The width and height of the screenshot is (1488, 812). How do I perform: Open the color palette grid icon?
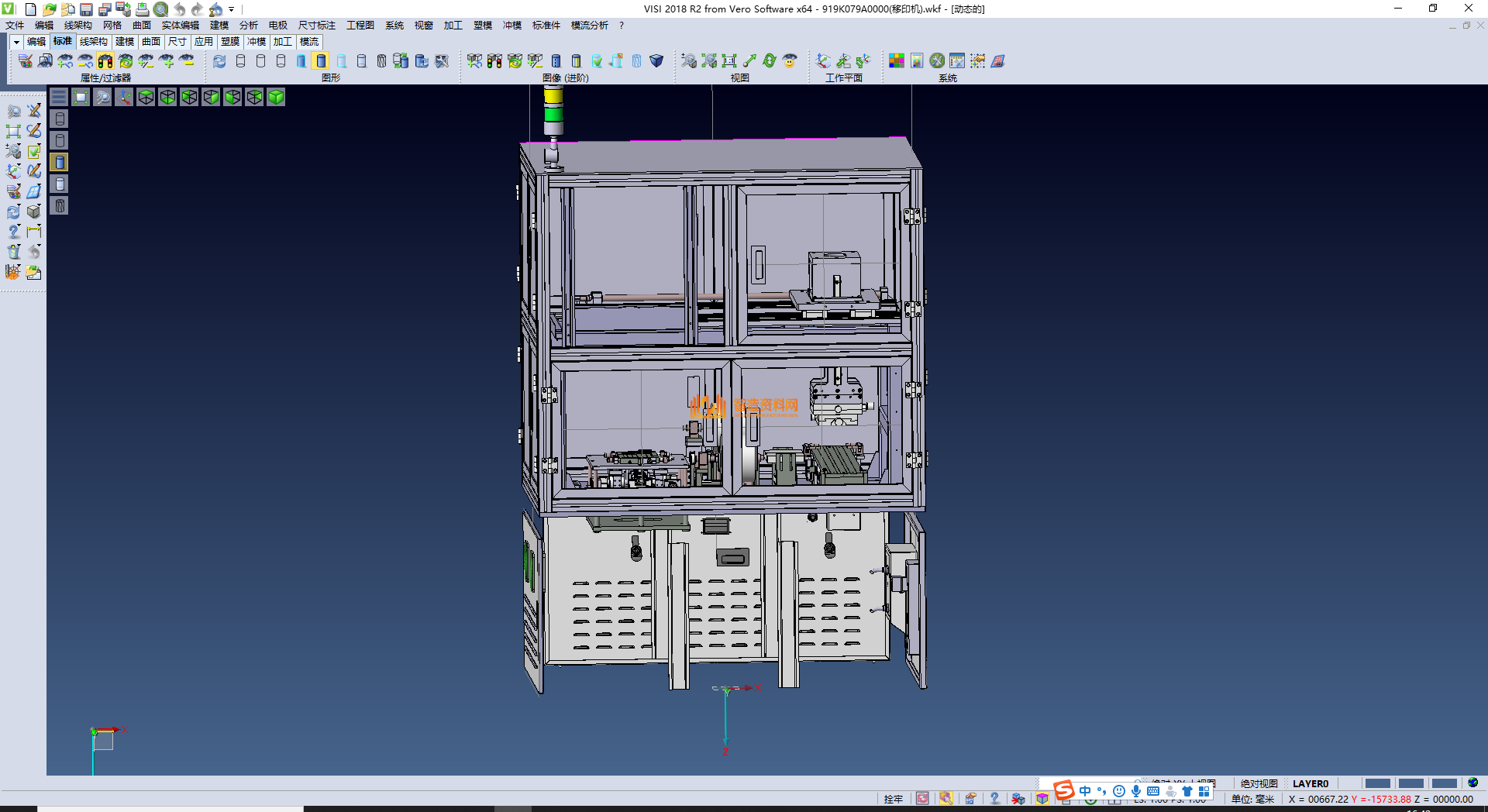point(897,60)
